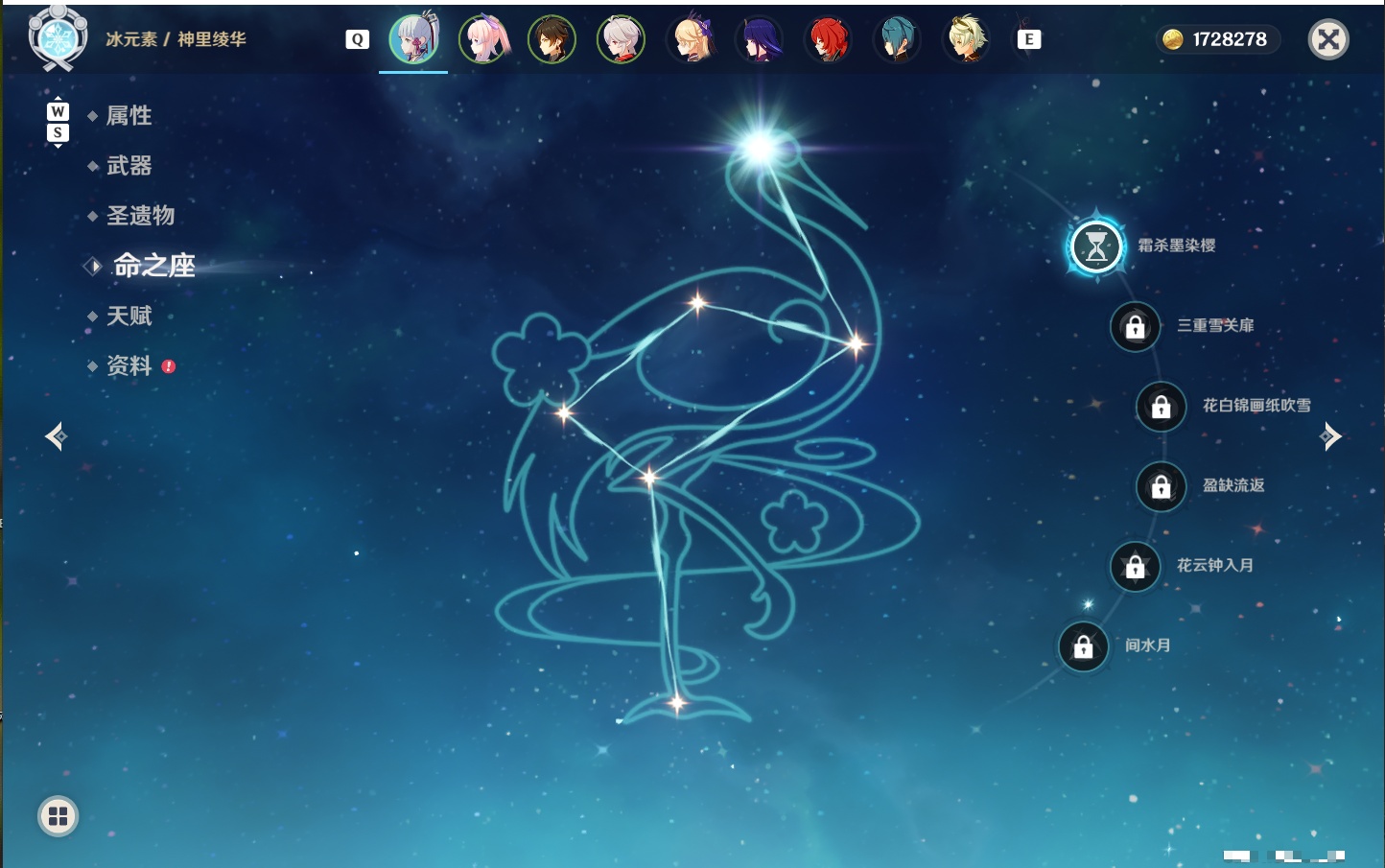The height and width of the screenshot is (868, 1385).
Task: Open the grid menu button at bottom-left
Action: tap(58, 816)
